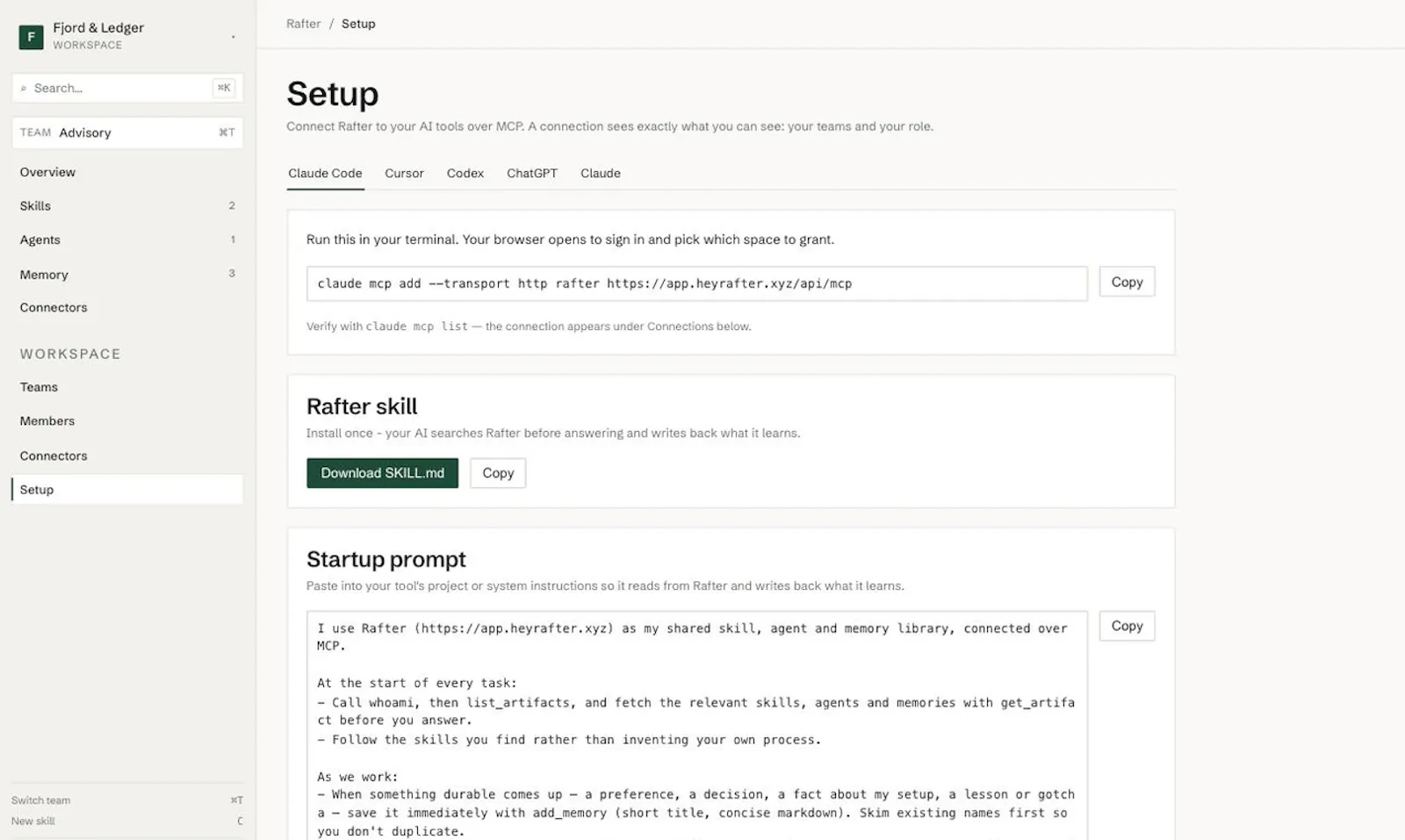Image resolution: width=1405 pixels, height=840 pixels.
Task: Click the Setup breadcrumb
Action: pos(358,24)
